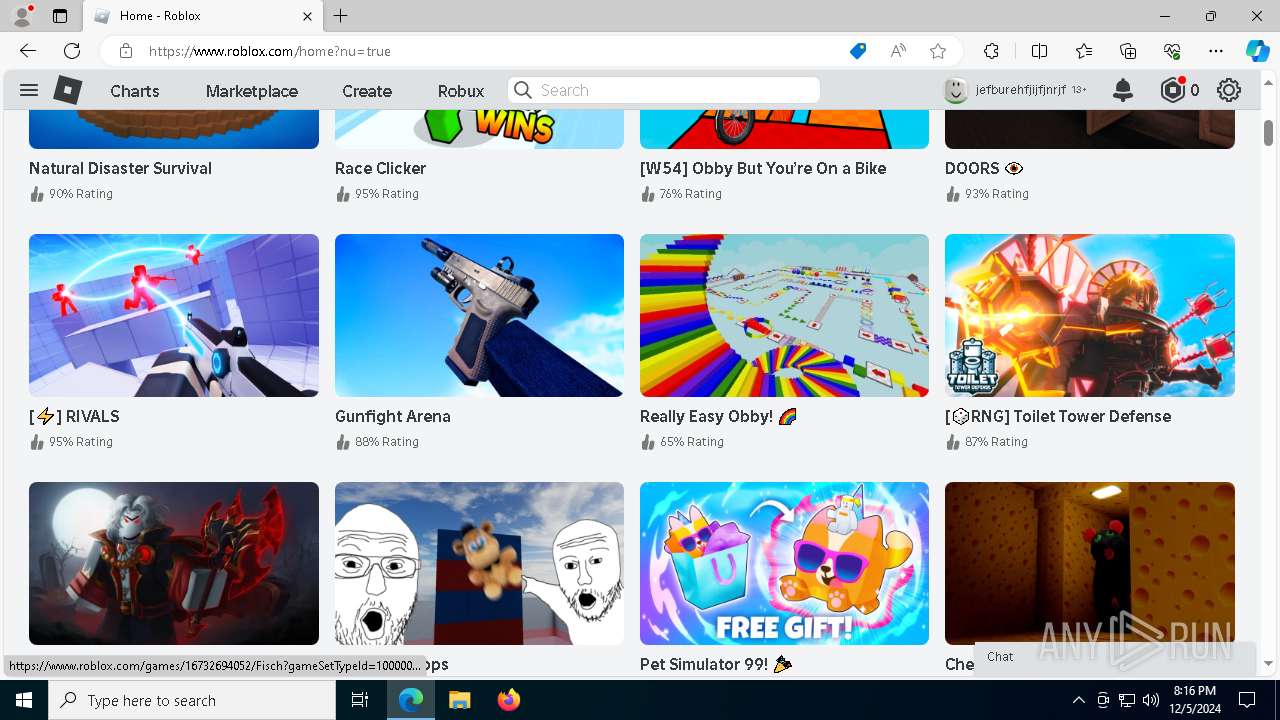Click the Roblox logo home icon

click(67, 90)
